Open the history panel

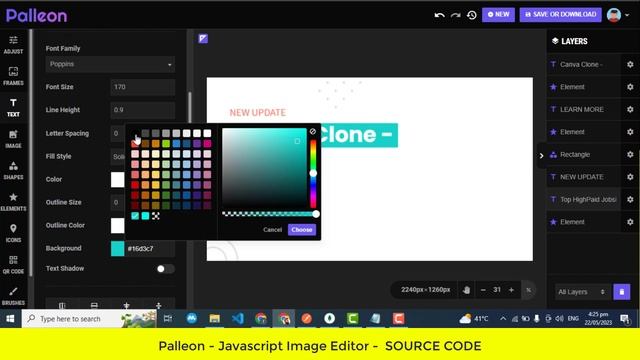[x=472, y=15]
